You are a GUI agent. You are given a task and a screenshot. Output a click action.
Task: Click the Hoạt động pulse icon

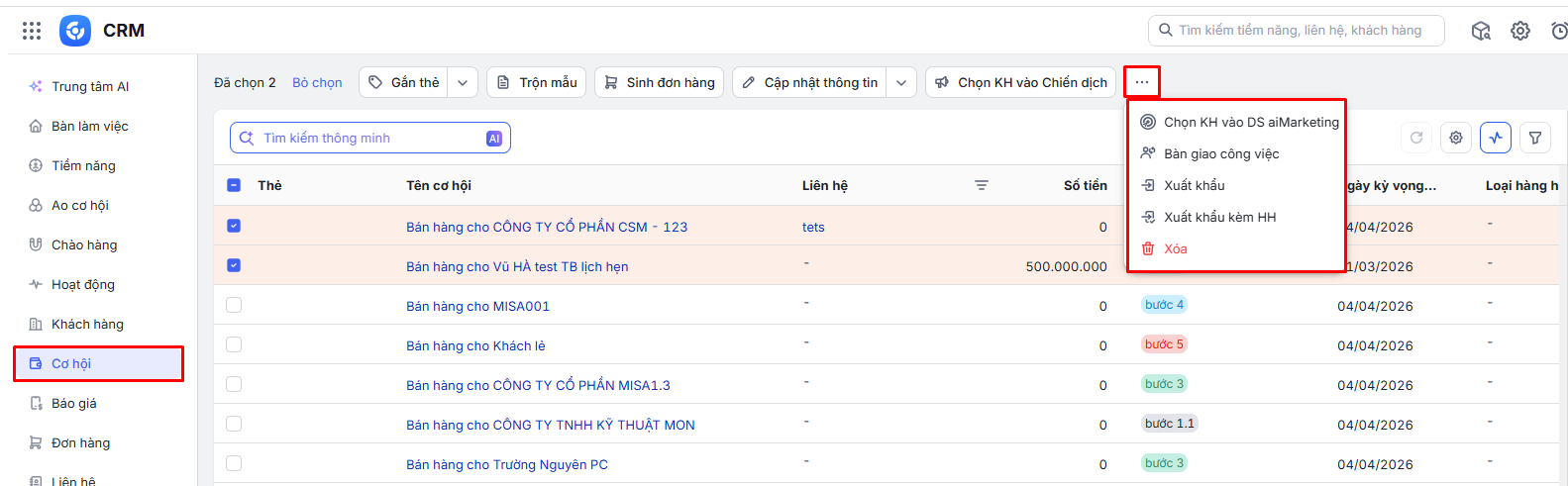point(36,284)
